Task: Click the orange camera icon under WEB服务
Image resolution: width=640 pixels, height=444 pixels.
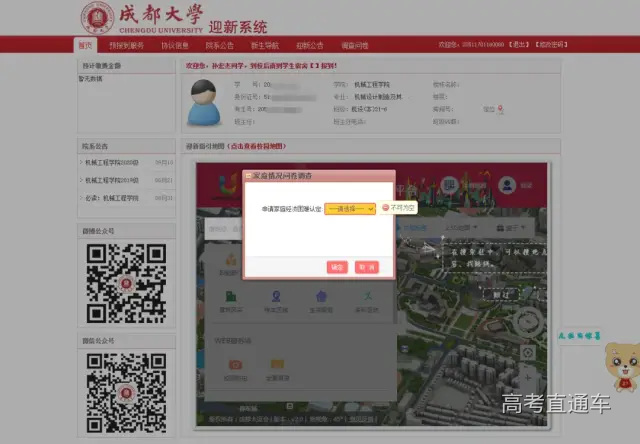Action: pyautogui.click(x=235, y=364)
